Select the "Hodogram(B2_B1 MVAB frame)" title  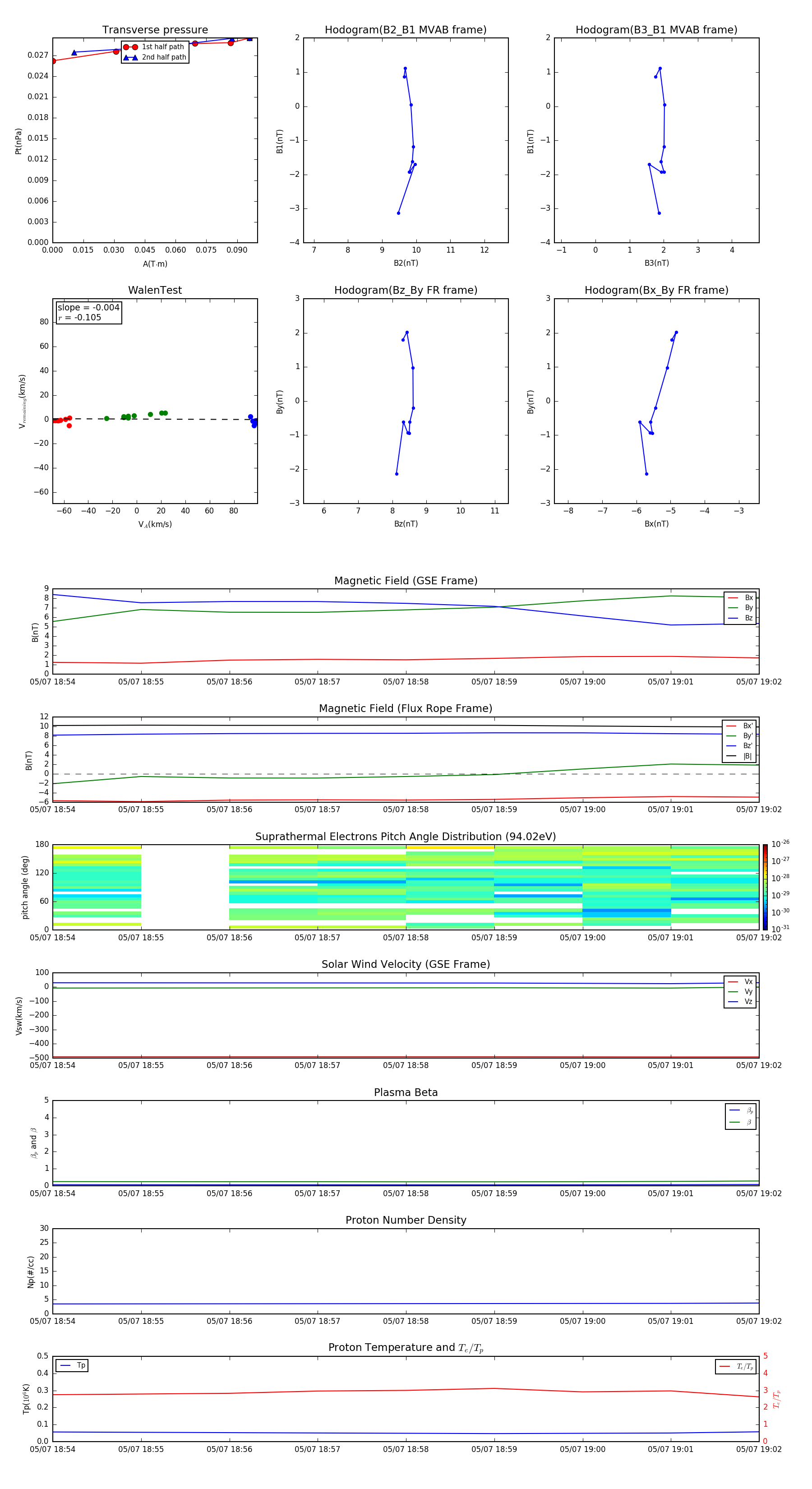click(x=406, y=29)
